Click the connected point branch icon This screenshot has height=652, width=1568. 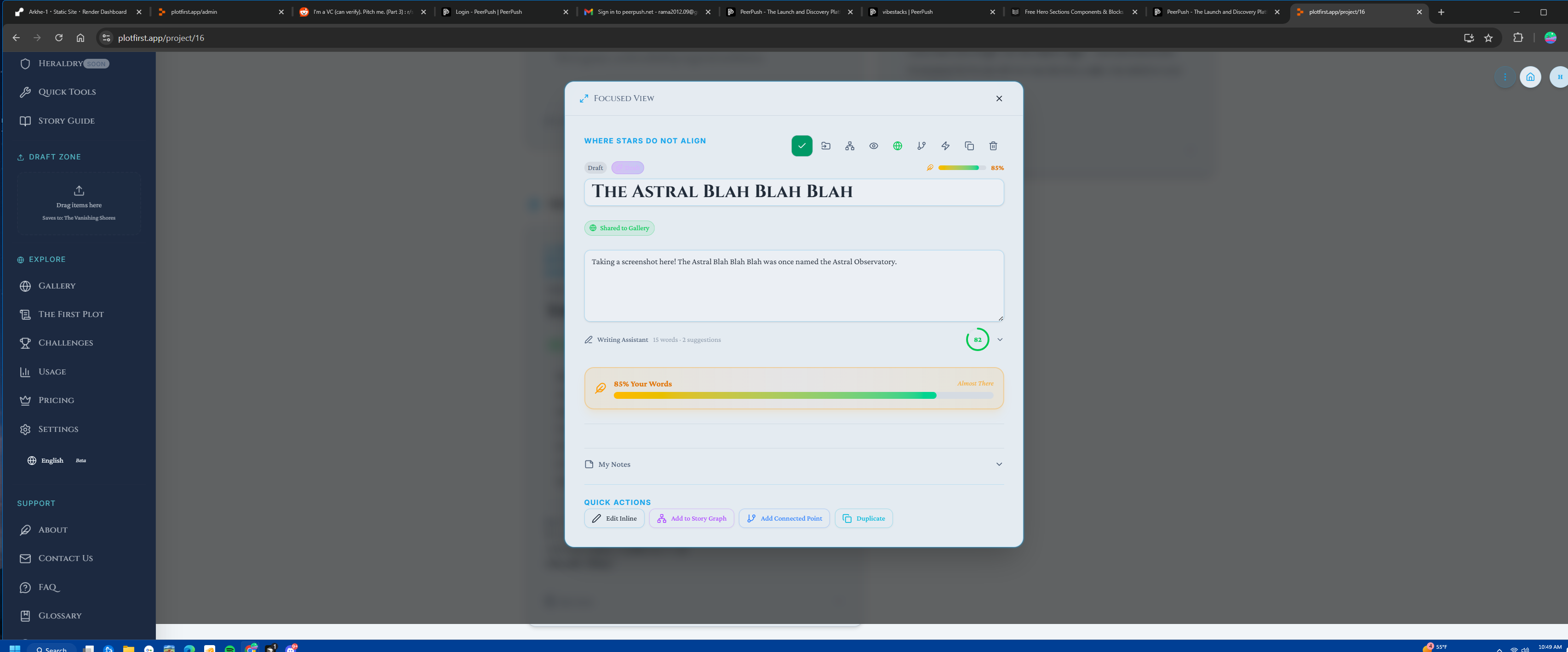point(921,146)
